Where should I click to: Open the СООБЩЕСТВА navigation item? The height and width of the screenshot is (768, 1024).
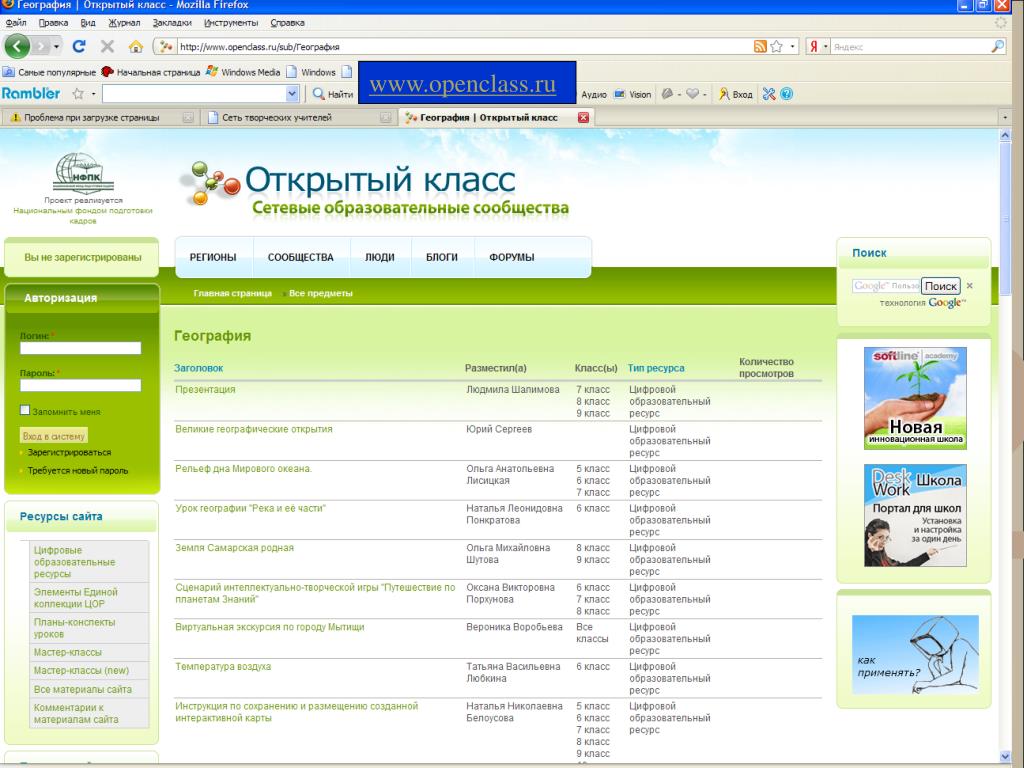300,257
